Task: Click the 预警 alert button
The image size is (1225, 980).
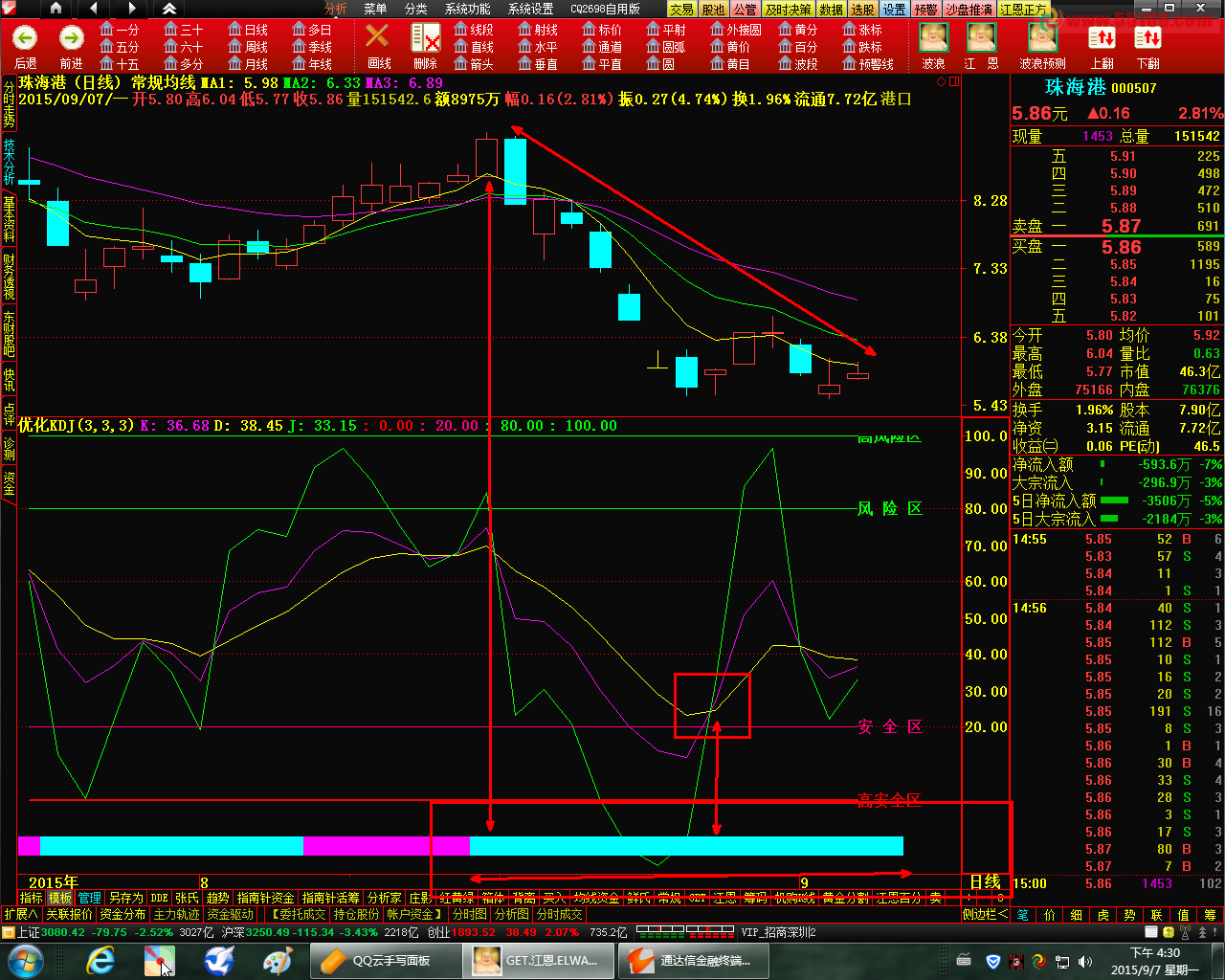Action: 925,9
